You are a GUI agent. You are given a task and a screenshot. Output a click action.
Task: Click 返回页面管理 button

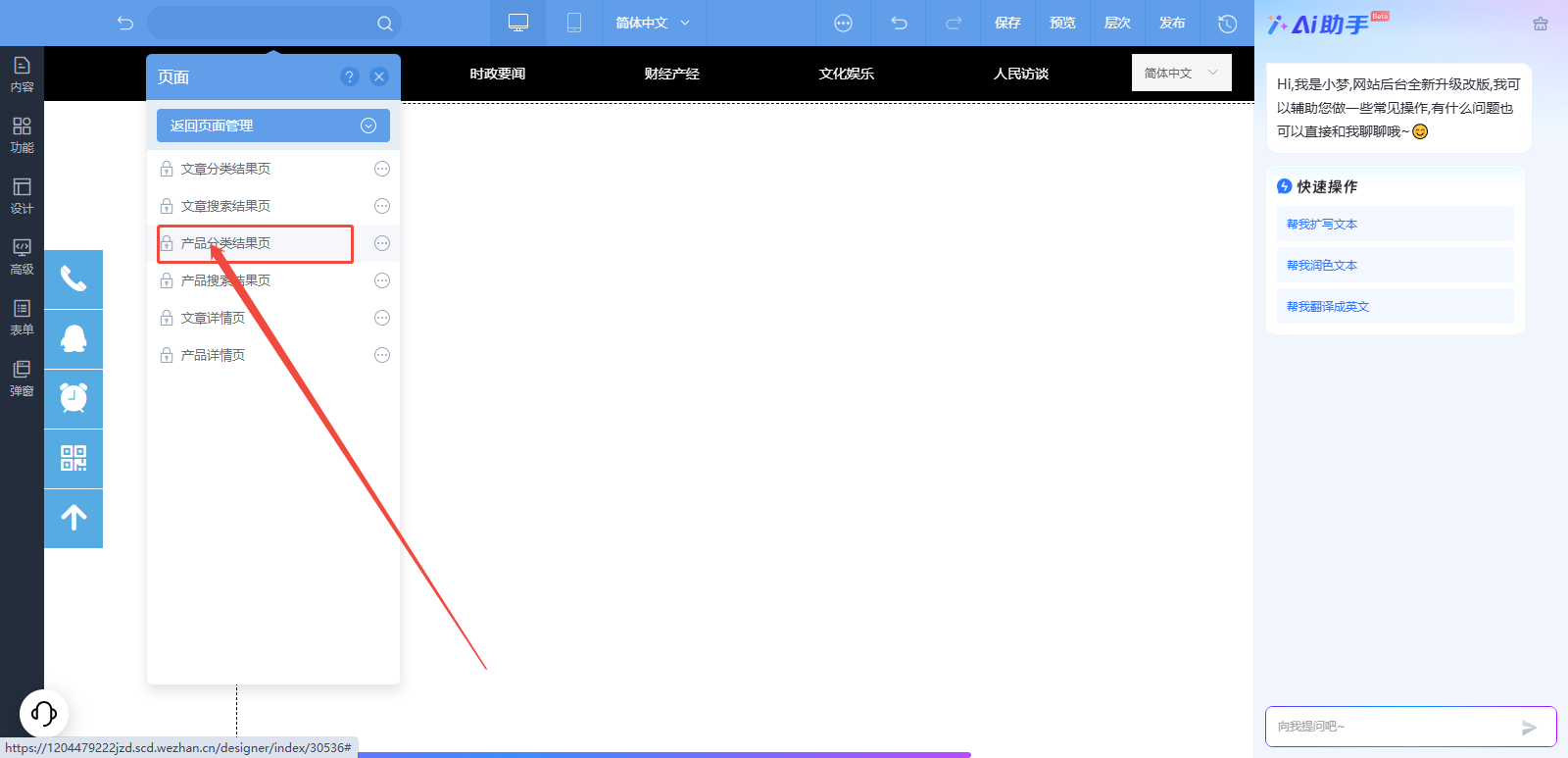(273, 126)
